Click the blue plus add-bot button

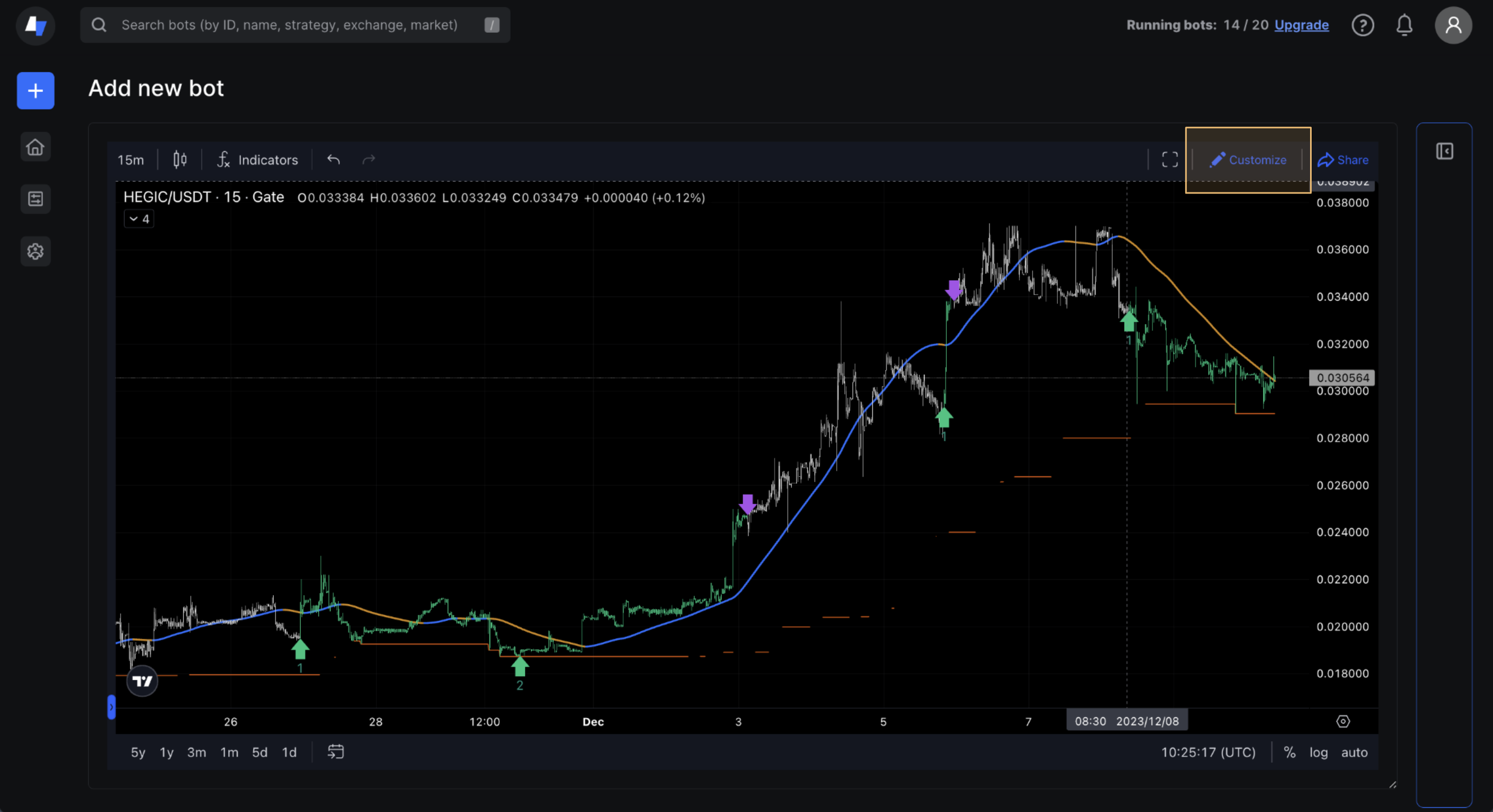pyautogui.click(x=35, y=90)
